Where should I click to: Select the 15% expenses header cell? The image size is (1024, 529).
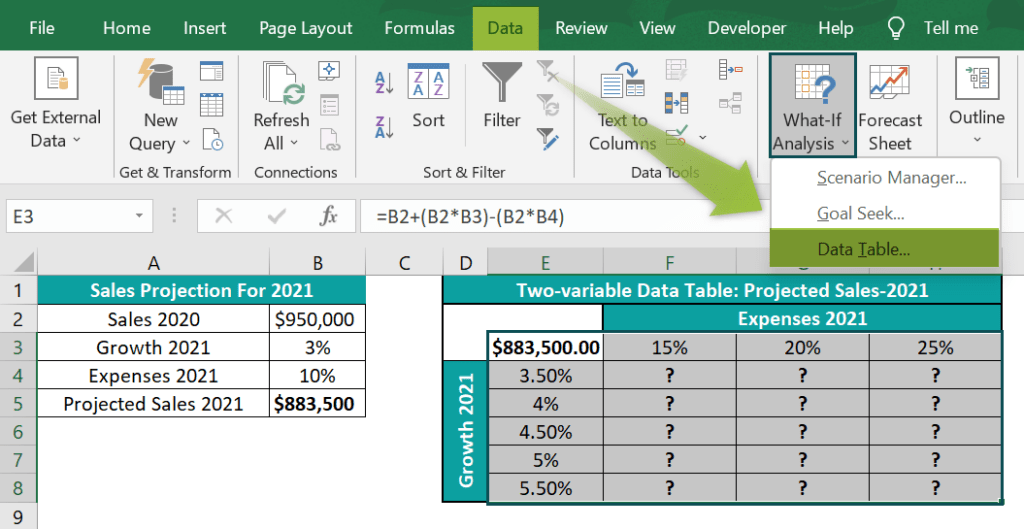(x=669, y=347)
